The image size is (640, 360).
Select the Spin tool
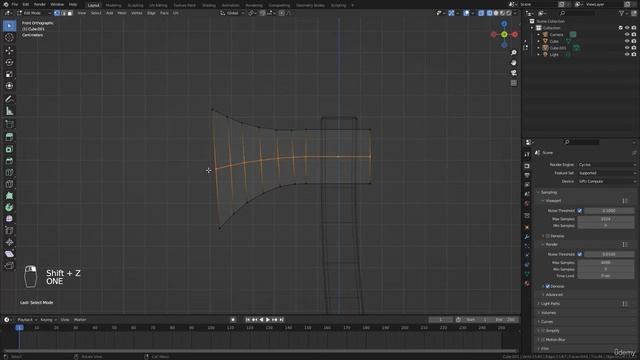[x=9, y=207]
